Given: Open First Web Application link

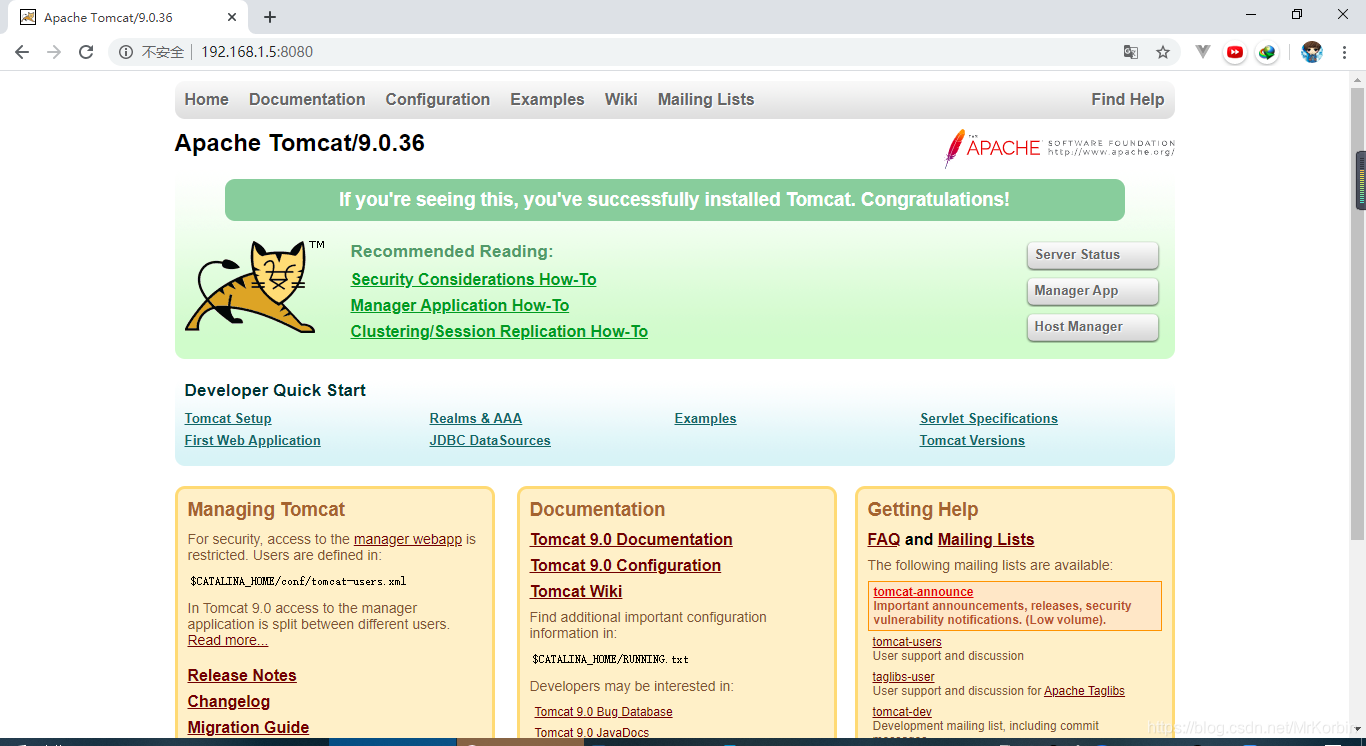Looking at the screenshot, I should pyautogui.click(x=253, y=441).
